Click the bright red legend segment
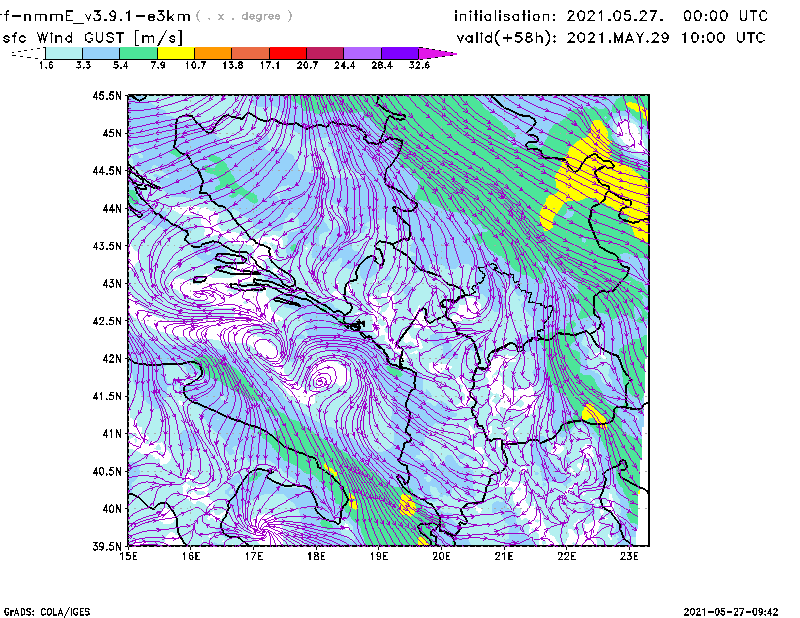Image resolution: width=800 pixels, height=618 pixels. click(x=288, y=53)
